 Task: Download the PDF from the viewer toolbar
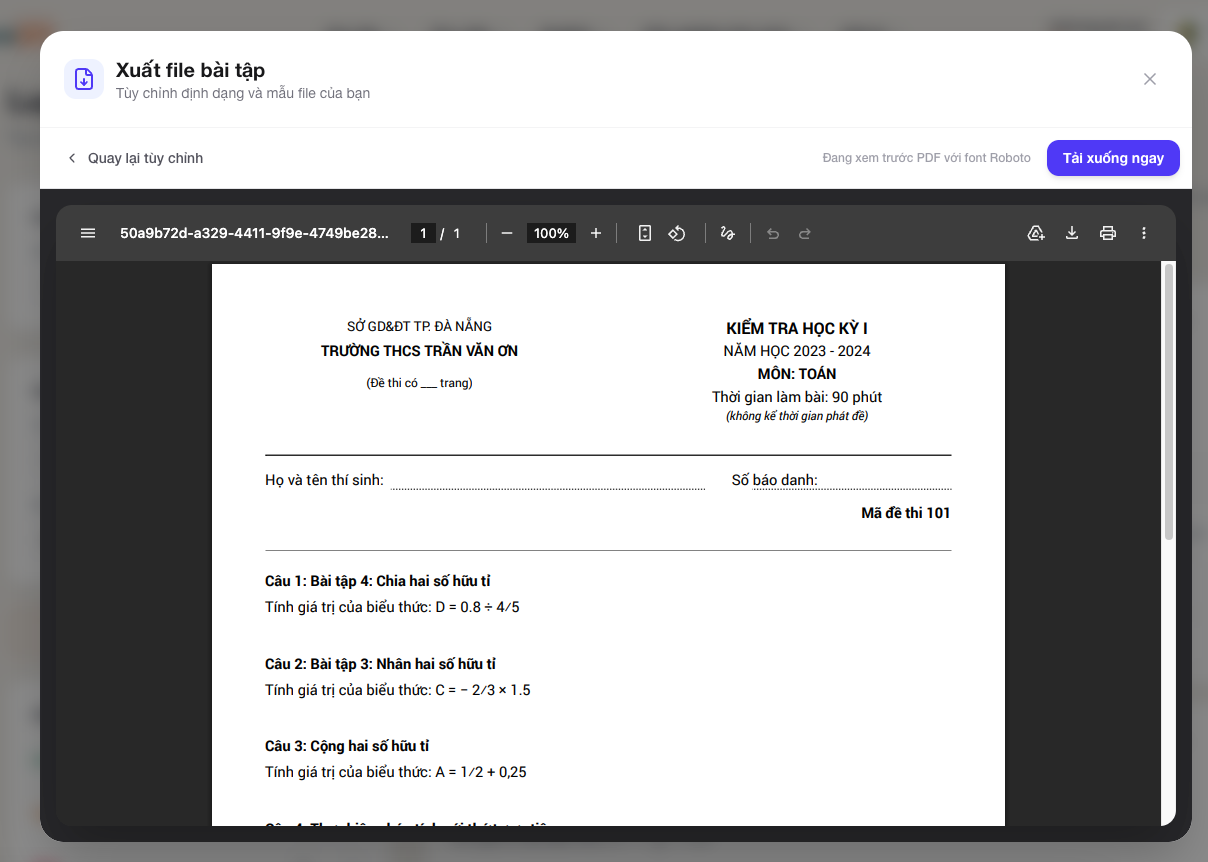click(1072, 233)
